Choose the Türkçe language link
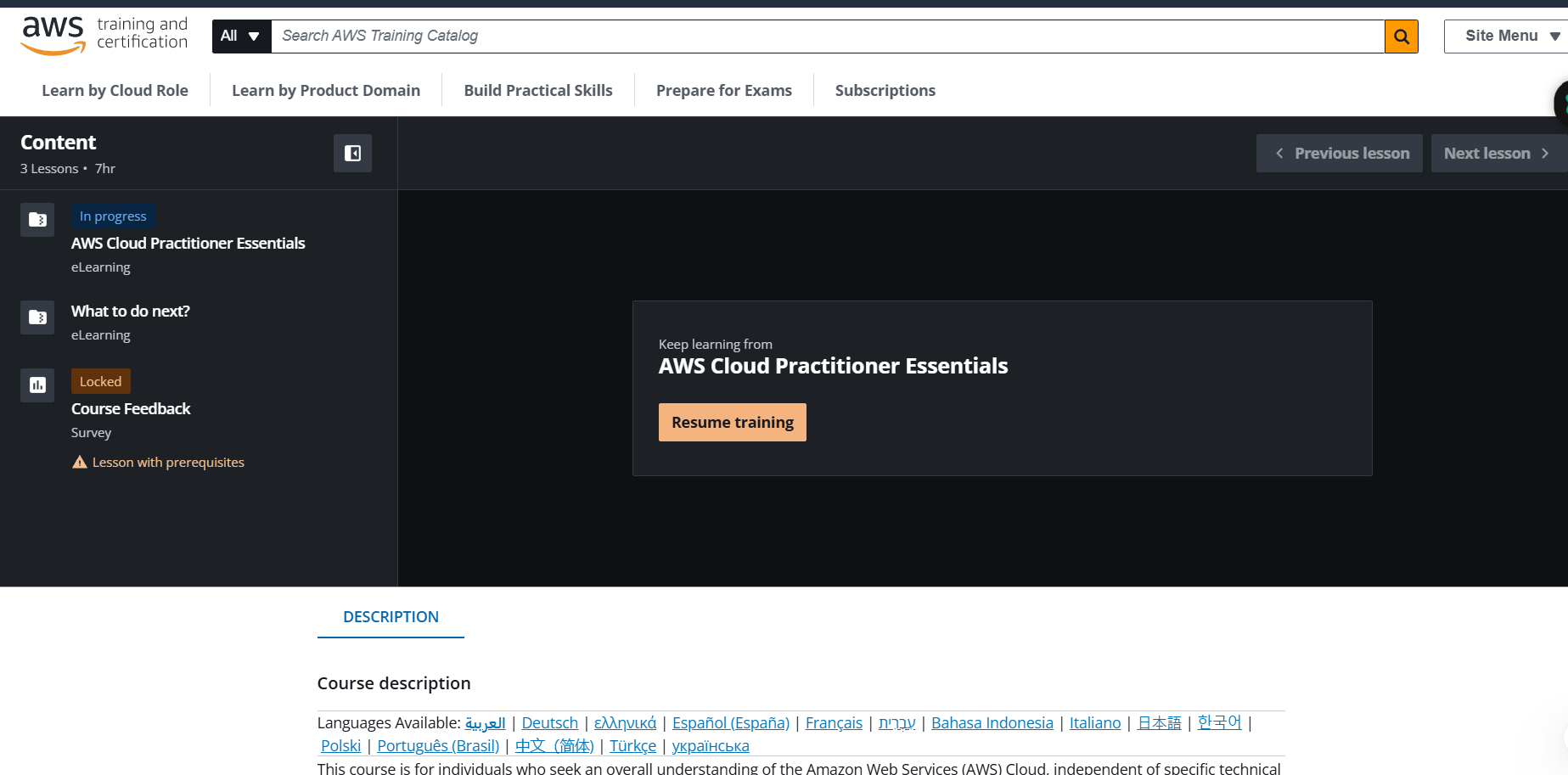Viewport: 1568px width, 775px height. (x=633, y=745)
